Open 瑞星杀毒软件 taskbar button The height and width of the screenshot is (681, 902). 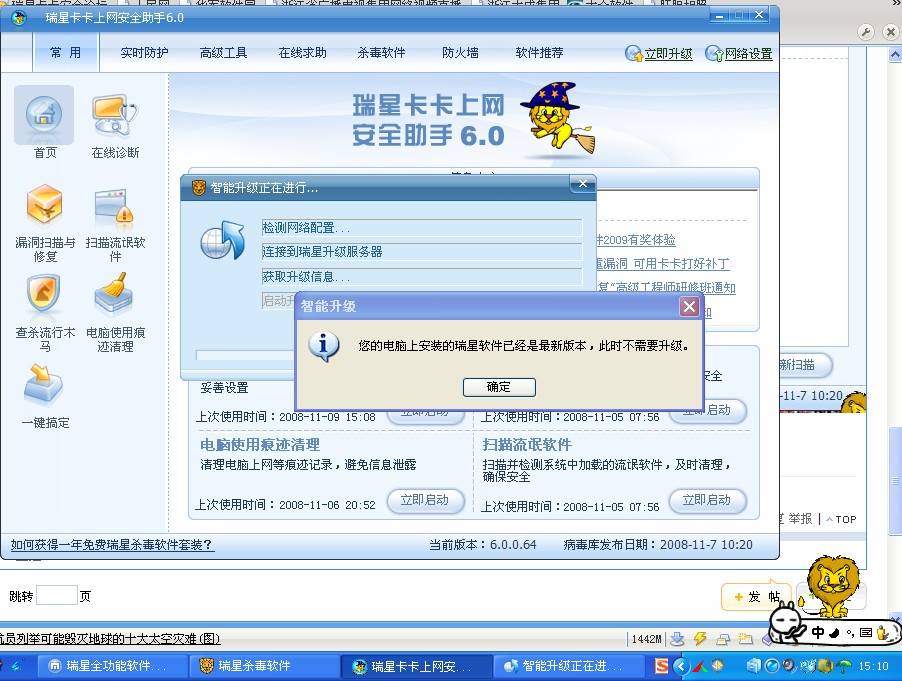click(x=265, y=666)
